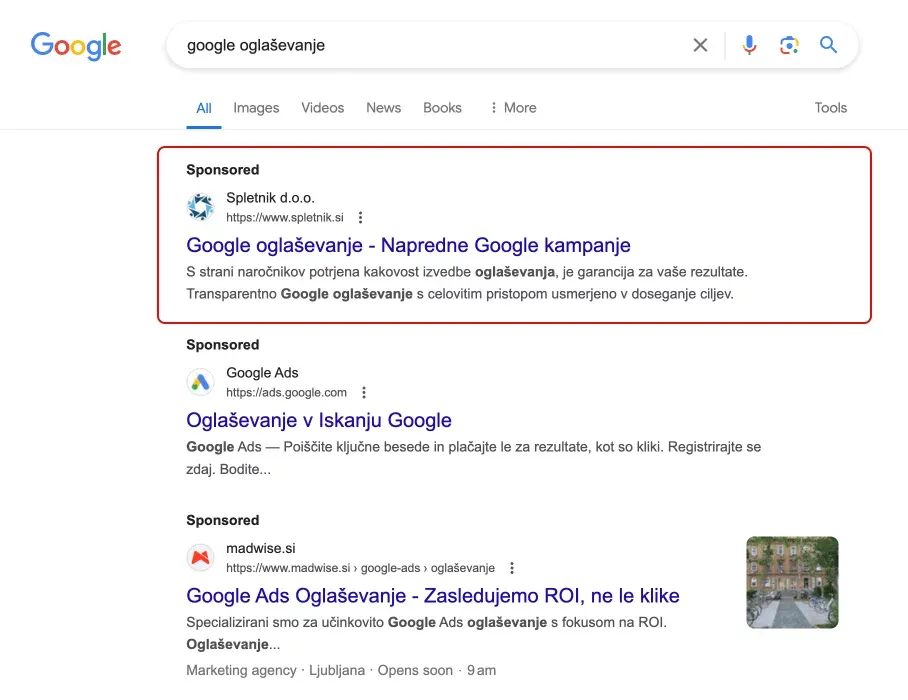The image size is (908, 700).
Task: Click the Google Ads site name
Action: 262,373
